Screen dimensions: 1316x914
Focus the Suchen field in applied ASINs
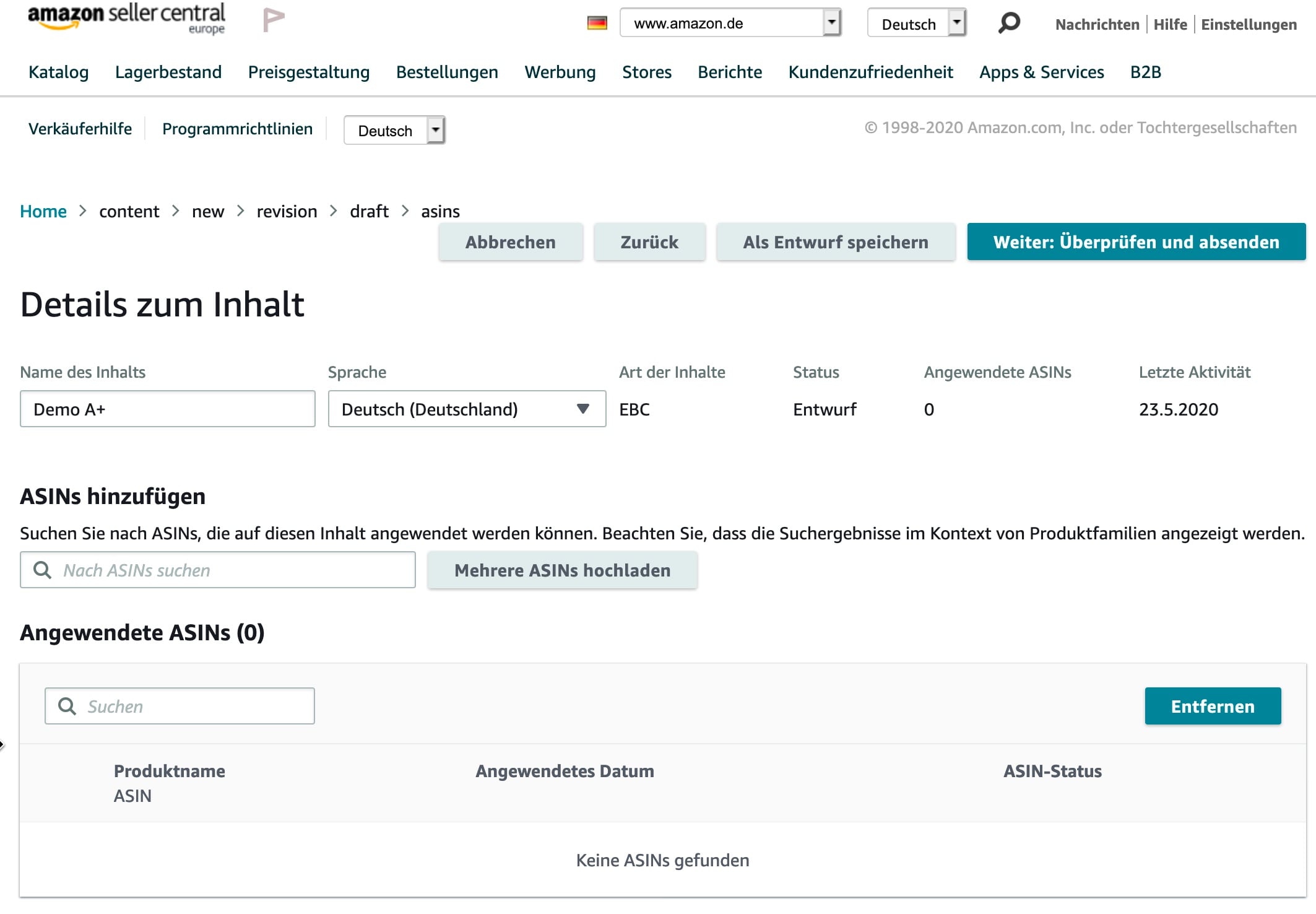tap(180, 706)
